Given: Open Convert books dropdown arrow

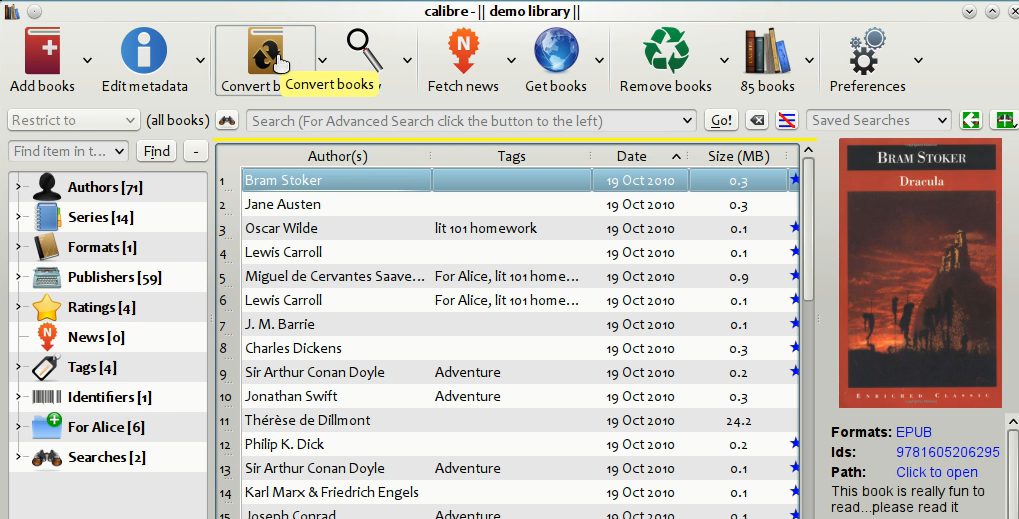Looking at the screenshot, I should (322, 60).
